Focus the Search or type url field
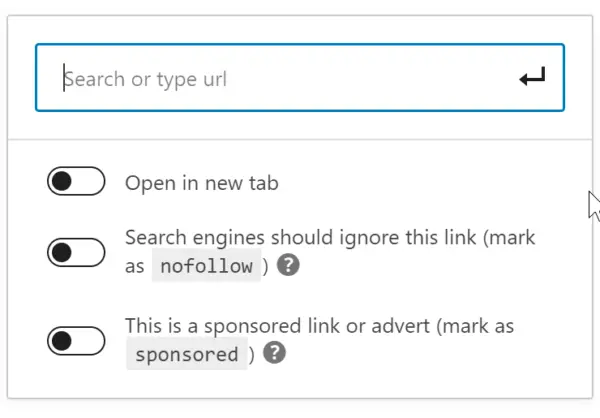 coord(300,78)
